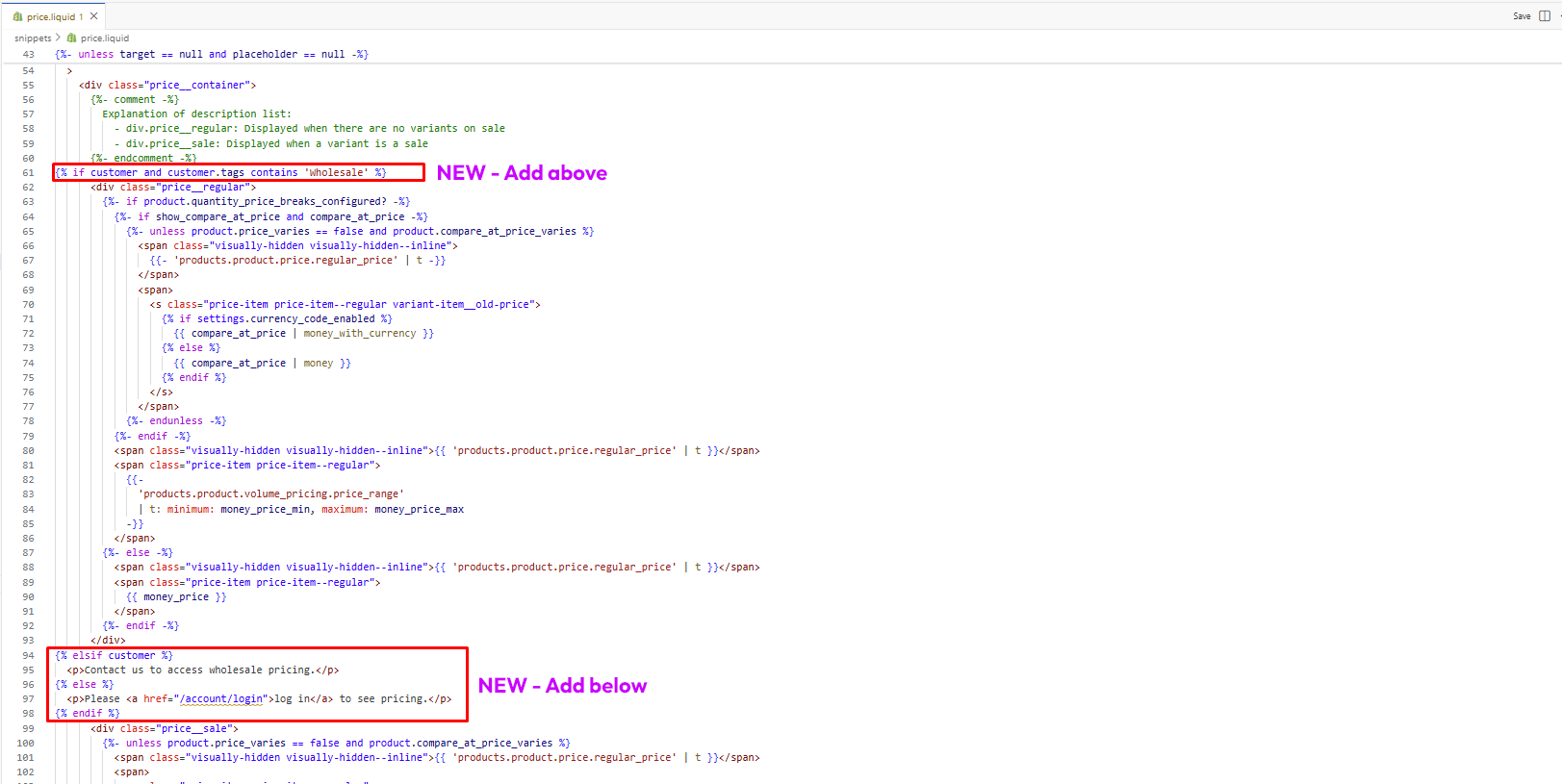Click unless product.price_varies on line 65

[360, 231]
